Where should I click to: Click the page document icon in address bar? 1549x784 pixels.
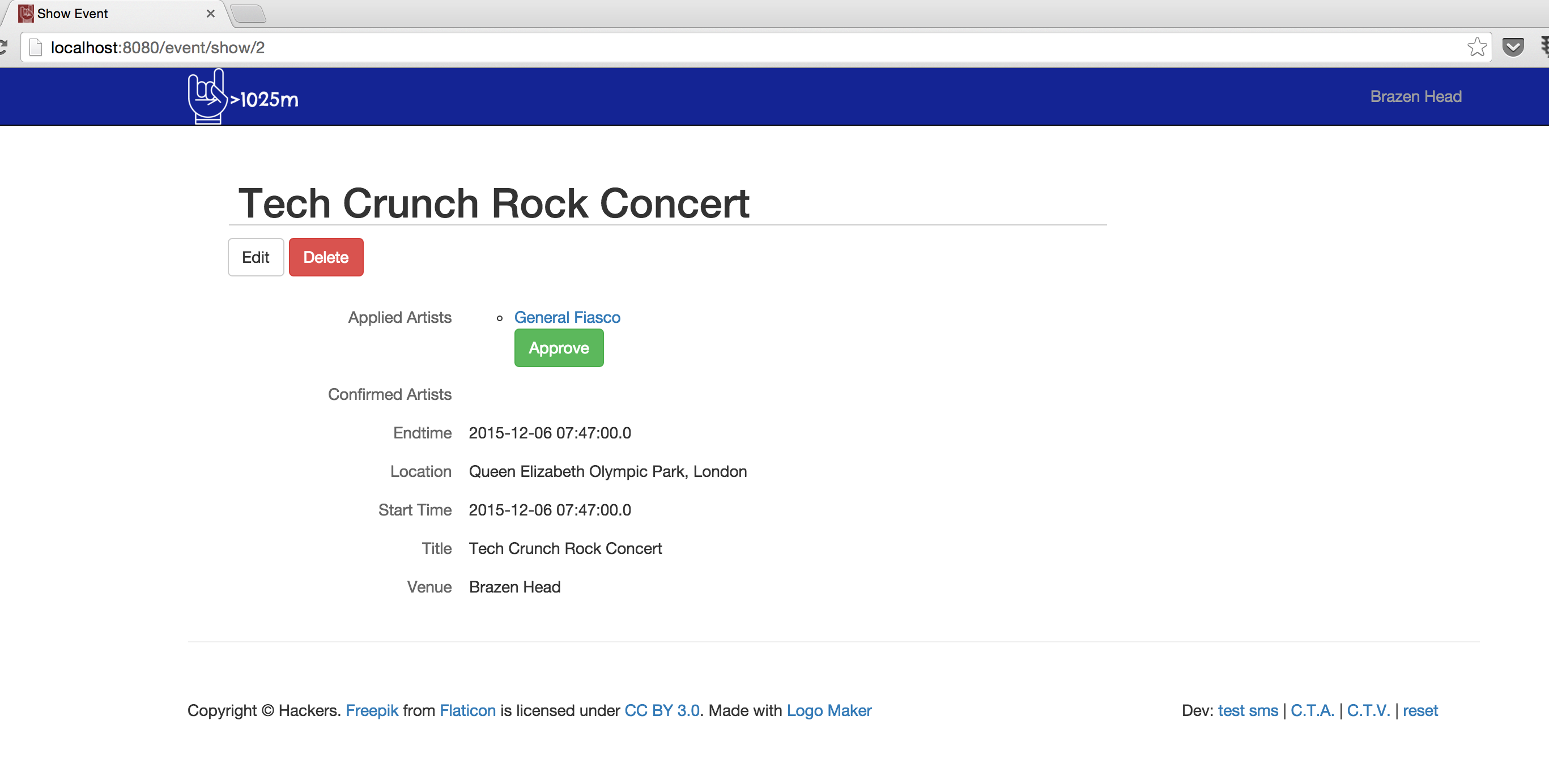[36, 47]
